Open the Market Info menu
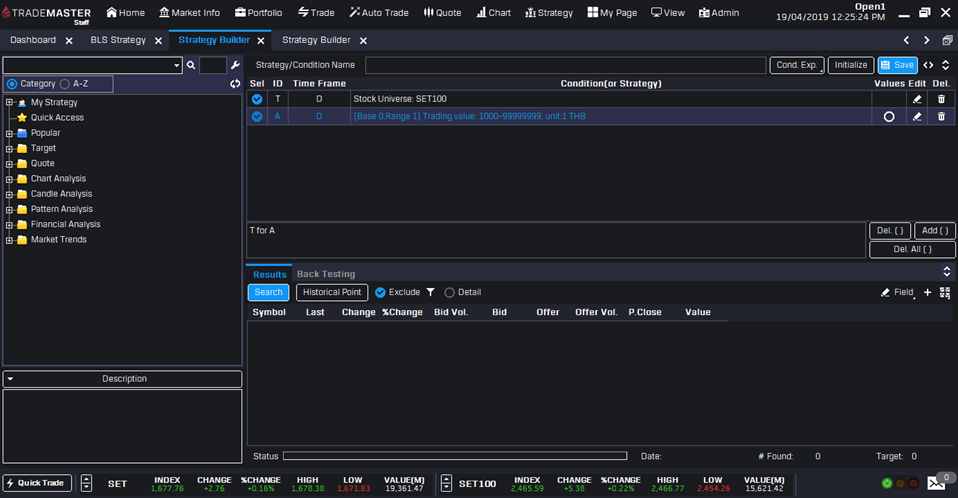The height and width of the screenshot is (498, 958). coord(189,12)
